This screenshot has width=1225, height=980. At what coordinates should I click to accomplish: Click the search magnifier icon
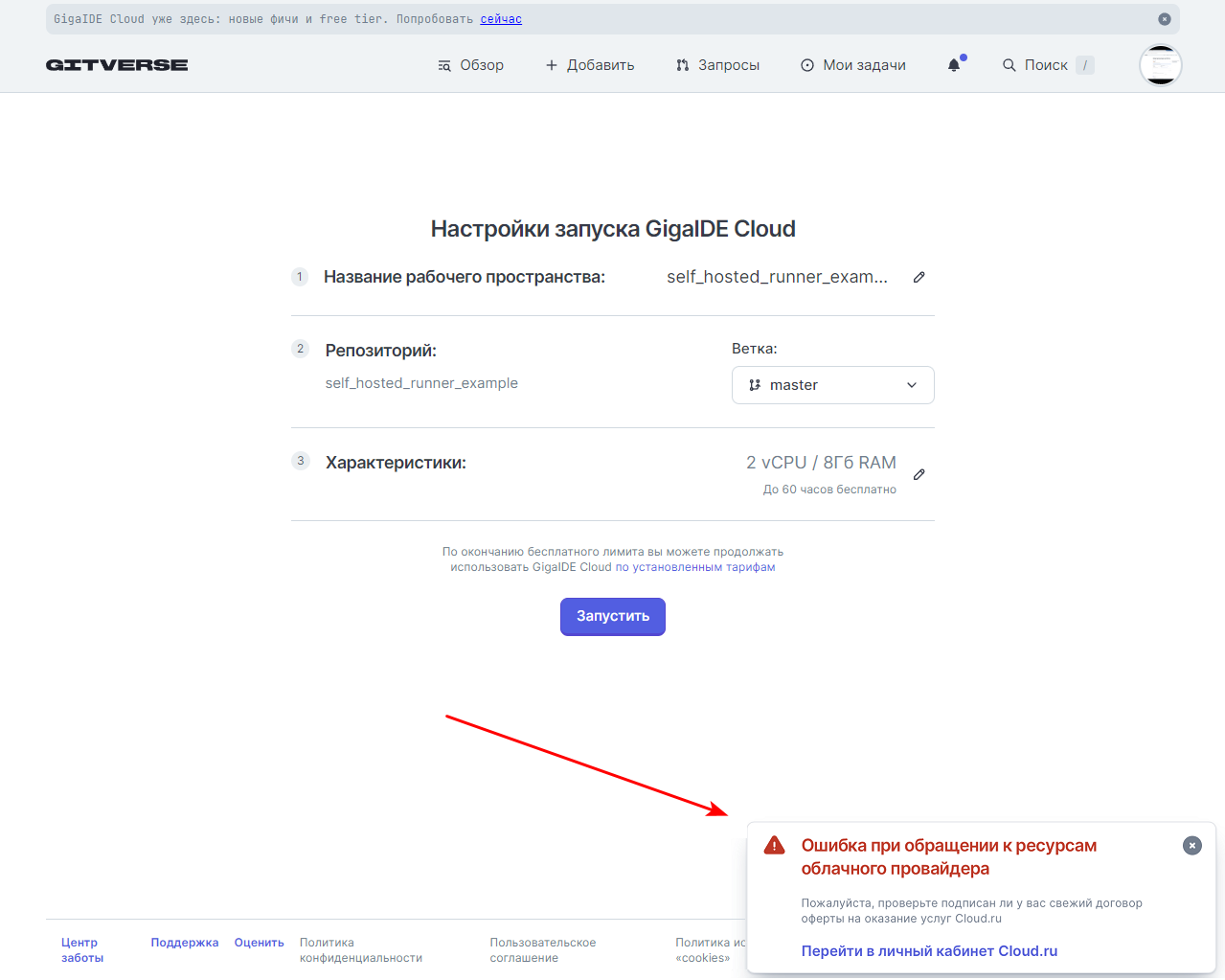1009,65
